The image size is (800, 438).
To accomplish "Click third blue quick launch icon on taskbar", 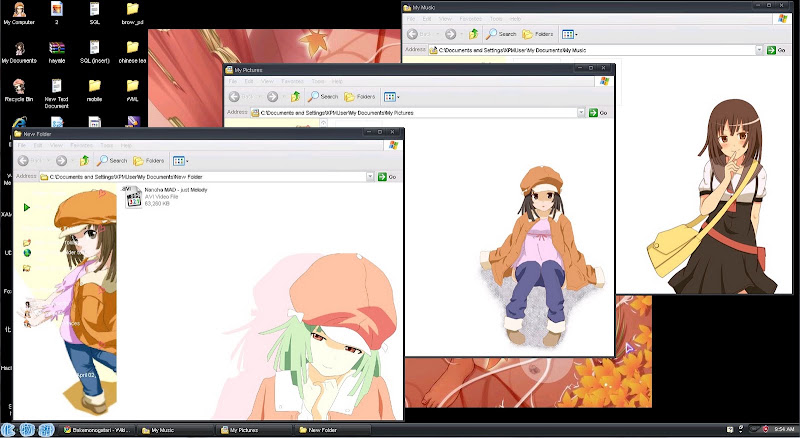I will [x=46, y=430].
